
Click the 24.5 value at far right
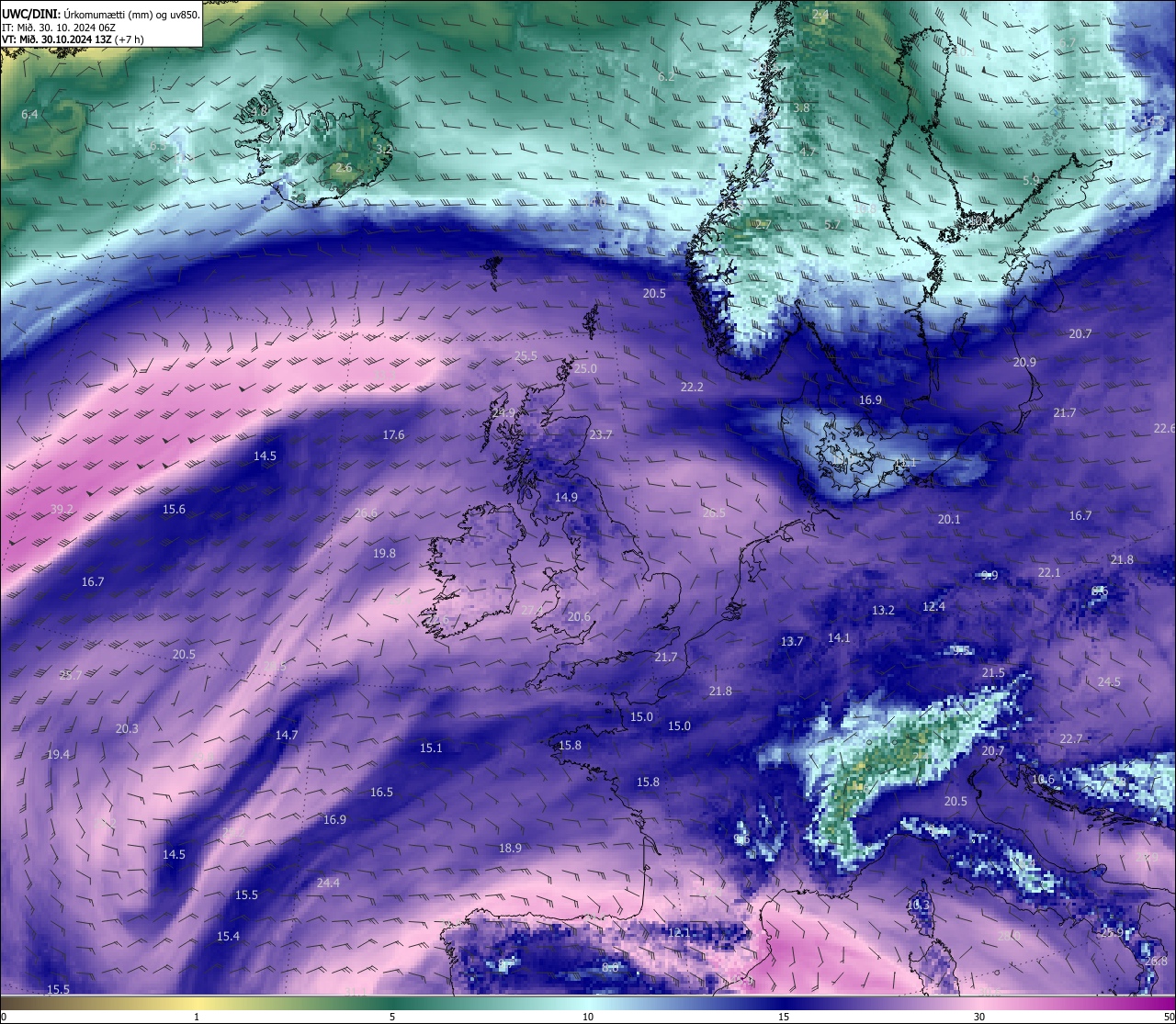coord(1109,681)
